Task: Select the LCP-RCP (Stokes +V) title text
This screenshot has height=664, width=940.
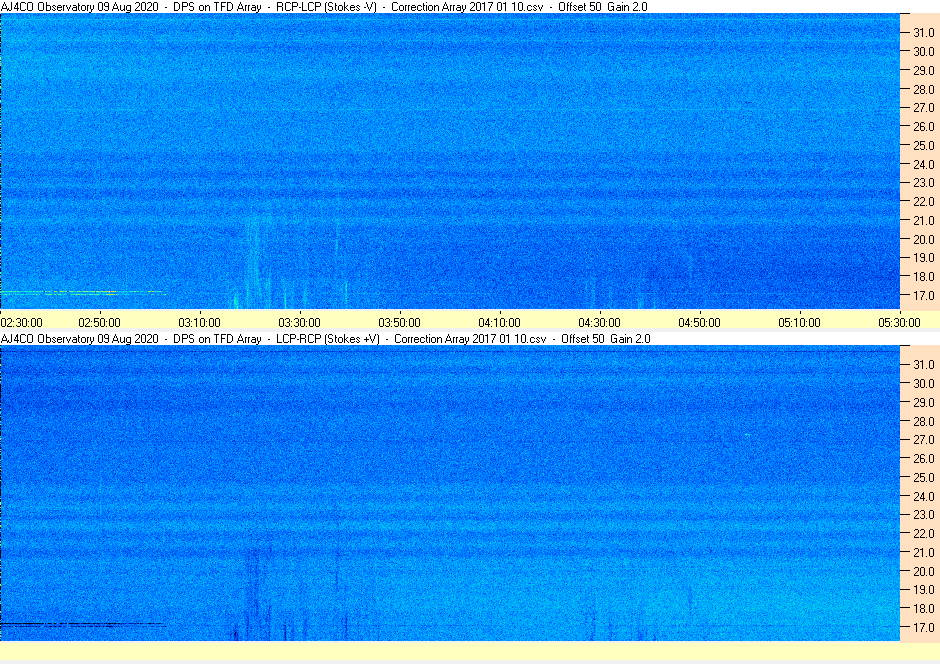Action: click(328, 339)
